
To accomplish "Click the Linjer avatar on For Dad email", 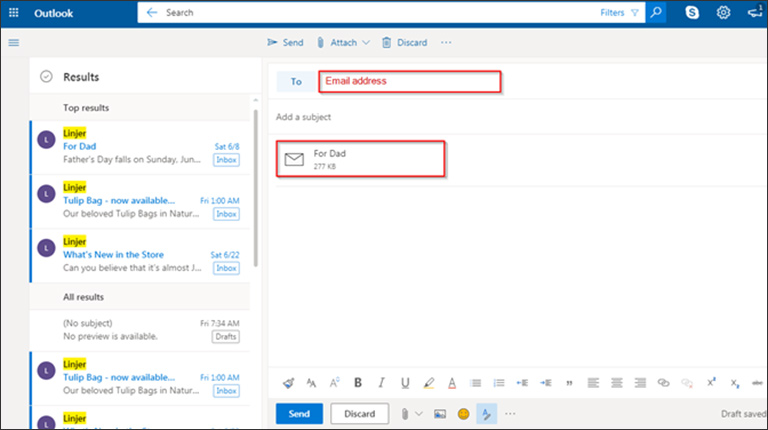I will [x=47, y=140].
